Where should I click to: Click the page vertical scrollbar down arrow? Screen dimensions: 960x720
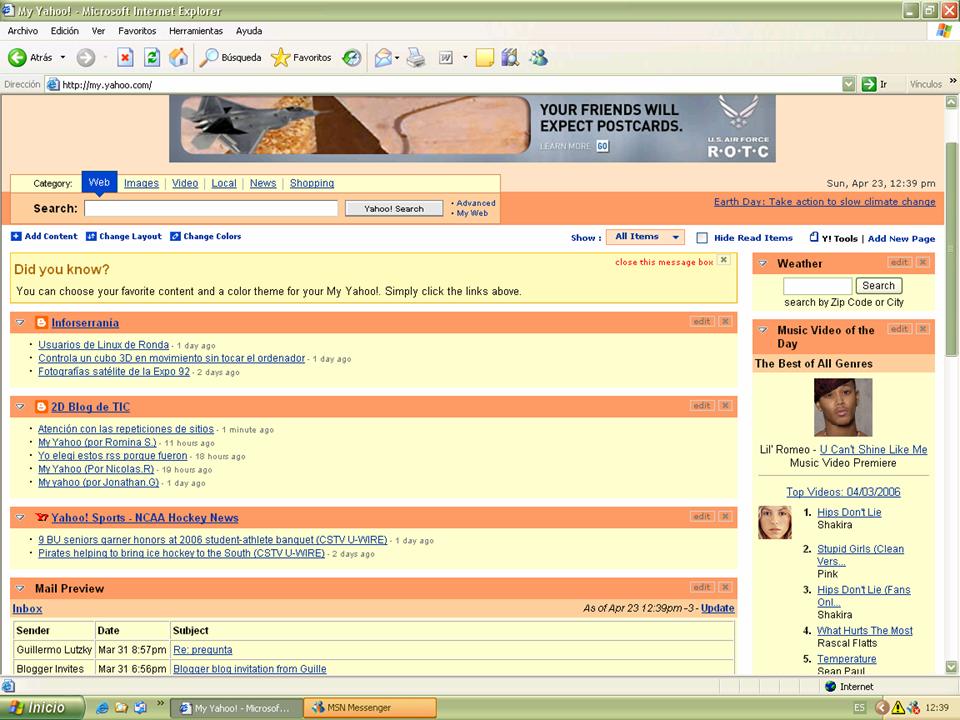tap(951, 667)
